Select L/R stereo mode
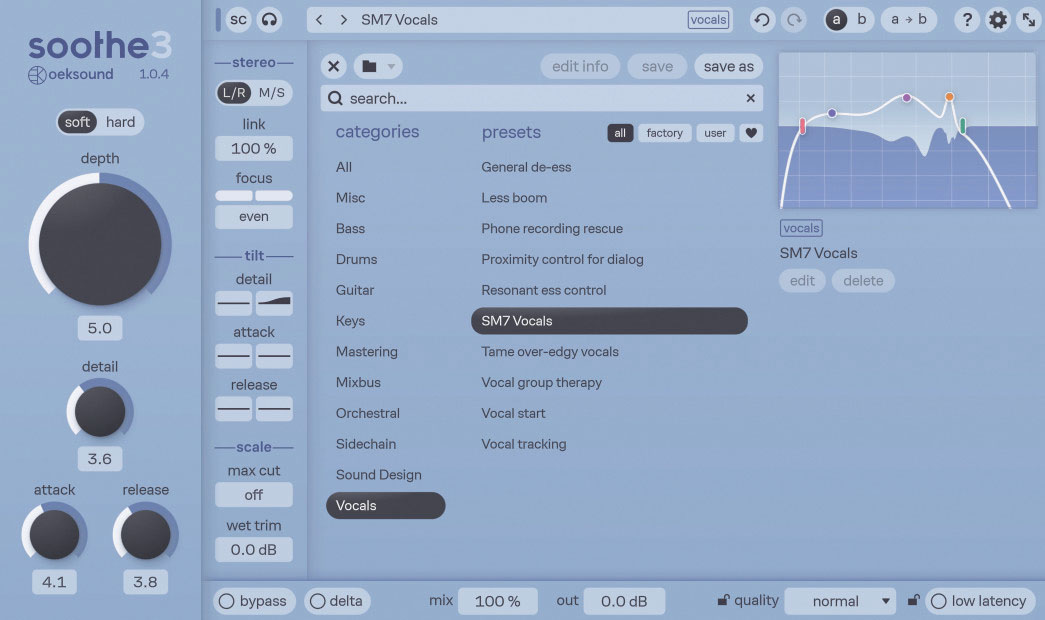 pyautogui.click(x=234, y=93)
